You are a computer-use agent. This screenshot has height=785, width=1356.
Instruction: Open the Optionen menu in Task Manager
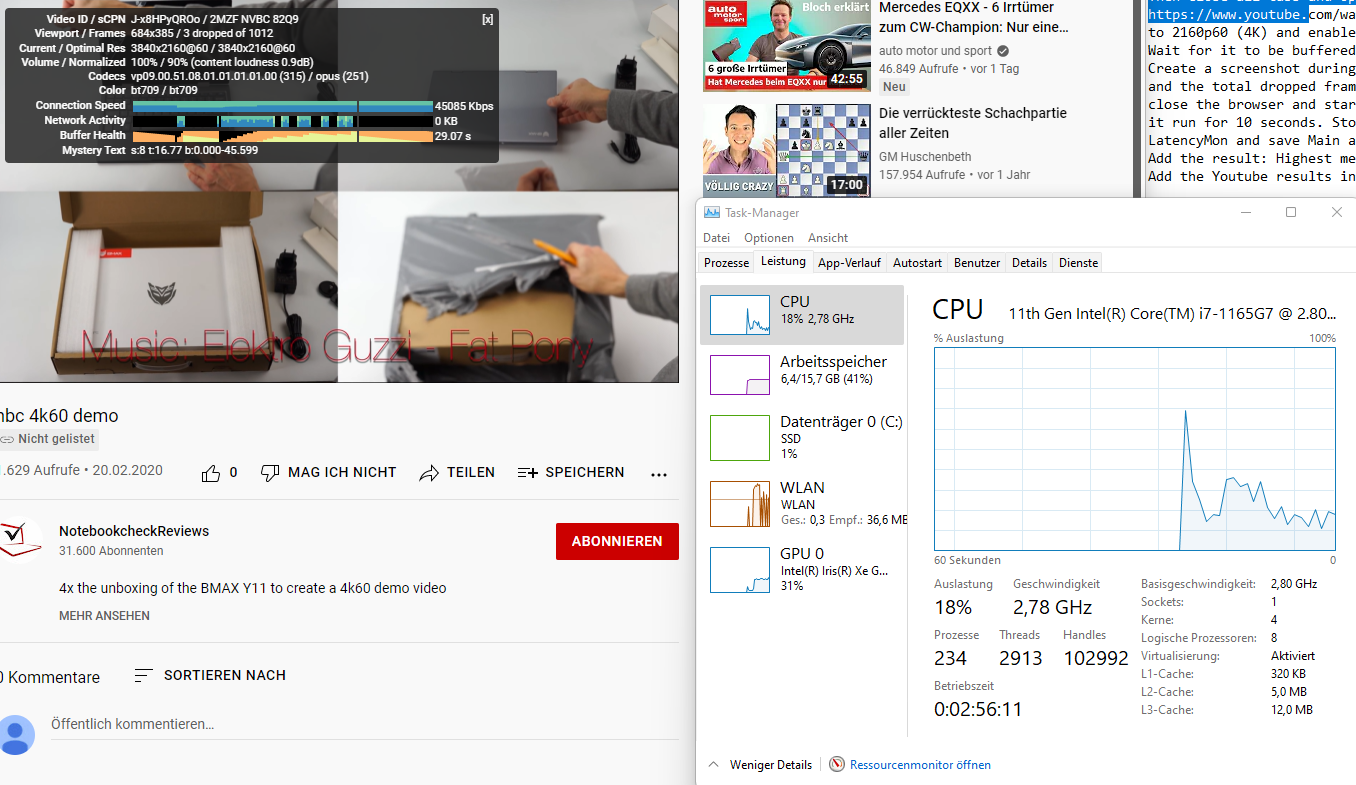point(769,238)
